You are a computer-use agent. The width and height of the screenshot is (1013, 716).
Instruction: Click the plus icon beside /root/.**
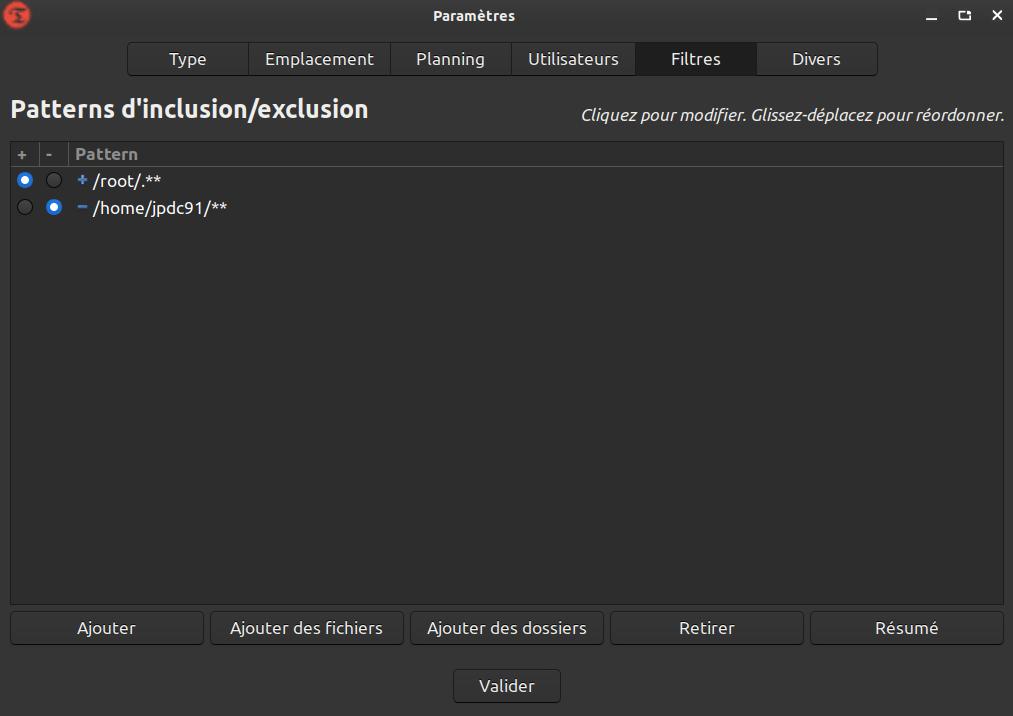point(82,180)
